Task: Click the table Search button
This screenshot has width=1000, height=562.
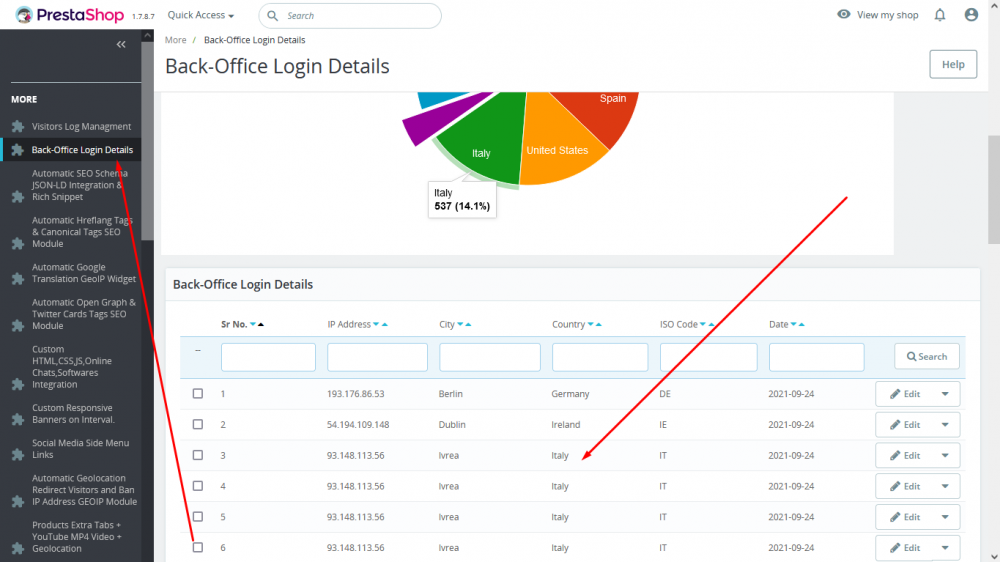Action: coord(927,357)
